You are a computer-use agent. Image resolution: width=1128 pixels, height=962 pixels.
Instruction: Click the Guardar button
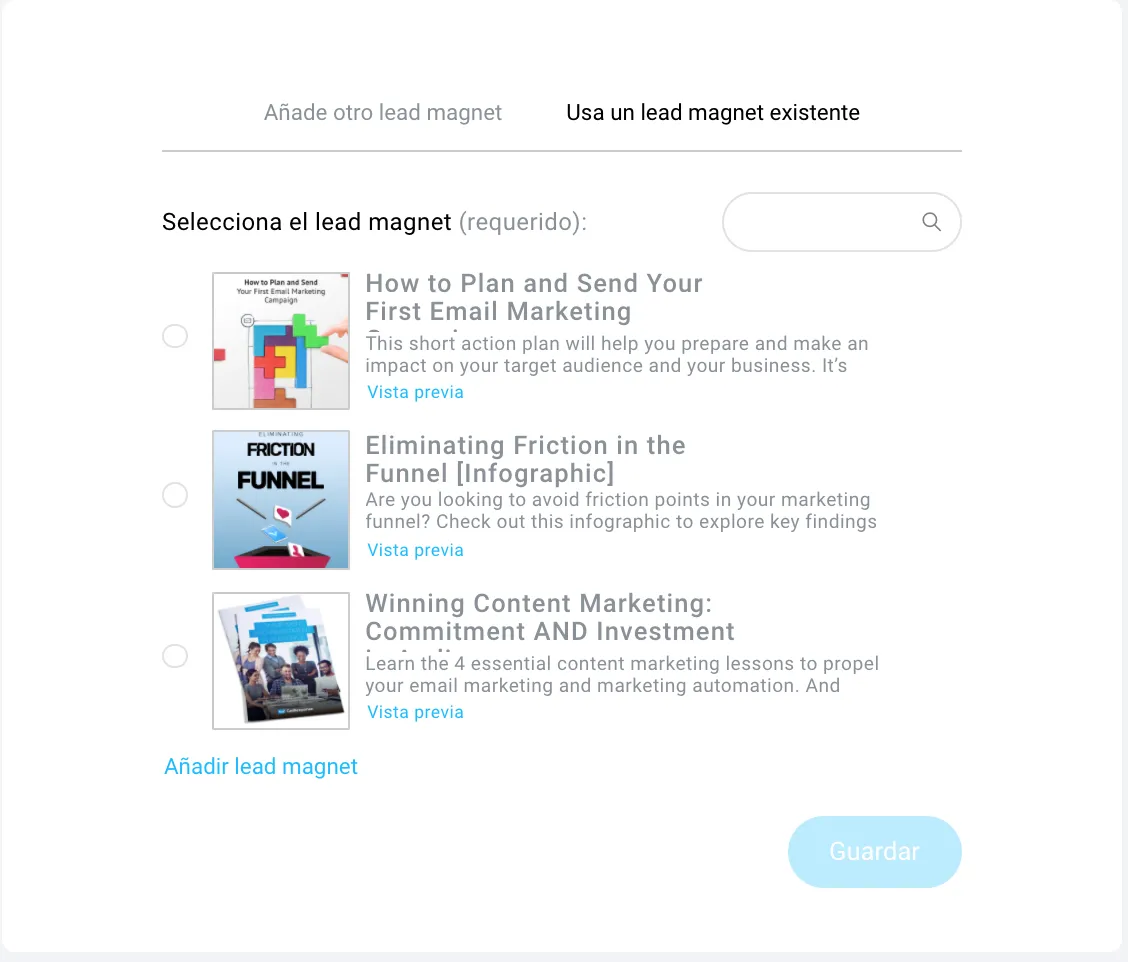pos(875,851)
